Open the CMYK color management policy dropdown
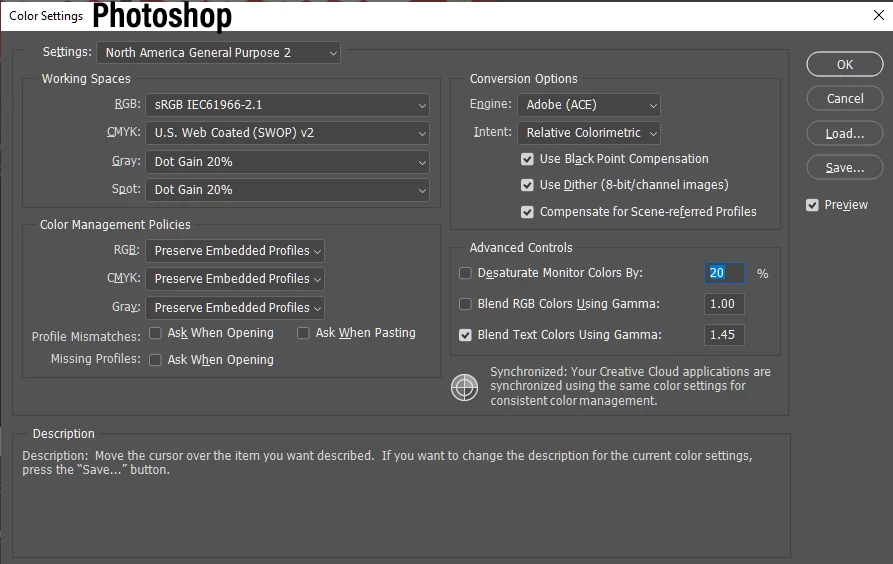893x564 pixels. point(235,279)
